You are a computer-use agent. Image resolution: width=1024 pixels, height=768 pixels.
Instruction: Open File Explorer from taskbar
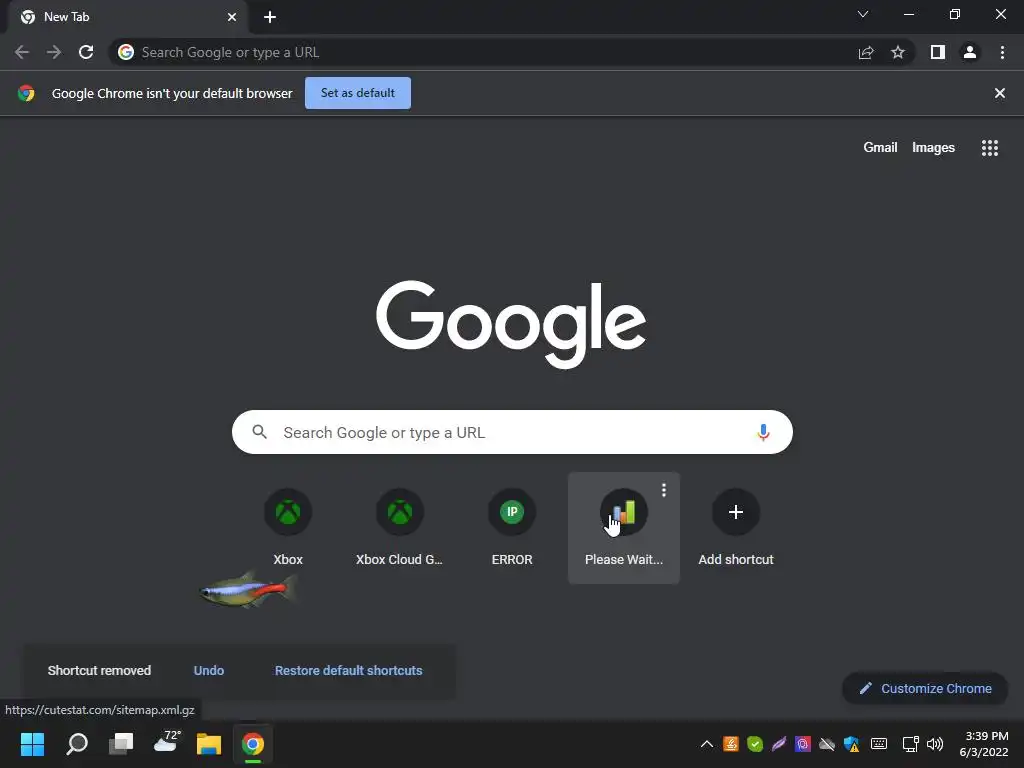click(209, 744)
